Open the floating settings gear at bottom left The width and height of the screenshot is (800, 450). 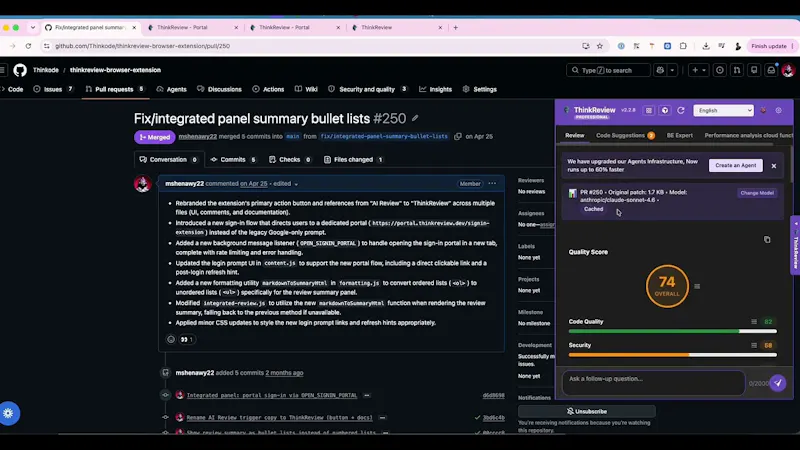point(8,413)
